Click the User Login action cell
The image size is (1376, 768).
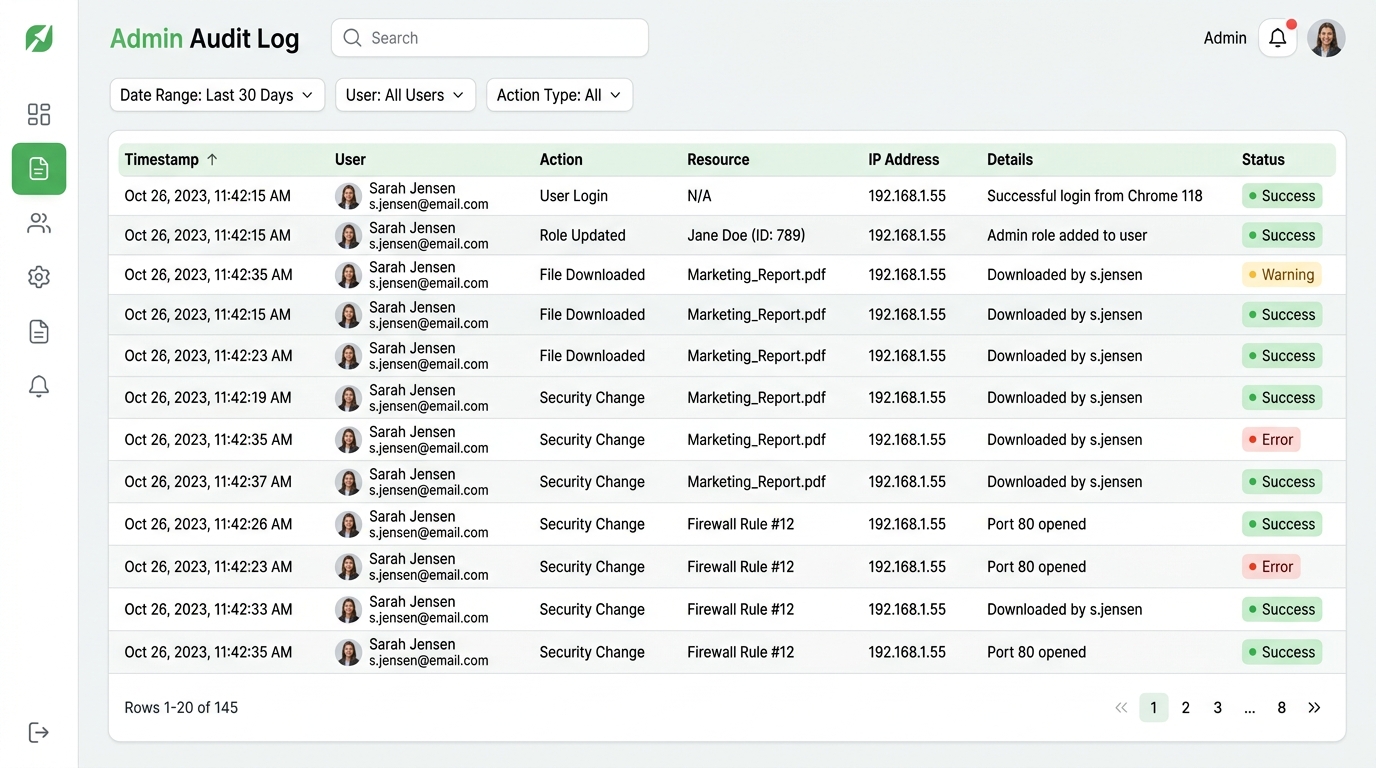[x=573, y=196]
